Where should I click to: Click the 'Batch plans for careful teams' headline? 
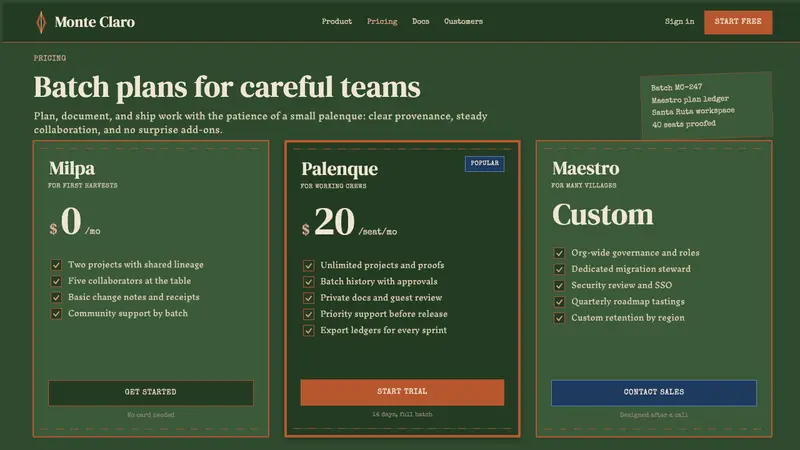tap(228, 87)
